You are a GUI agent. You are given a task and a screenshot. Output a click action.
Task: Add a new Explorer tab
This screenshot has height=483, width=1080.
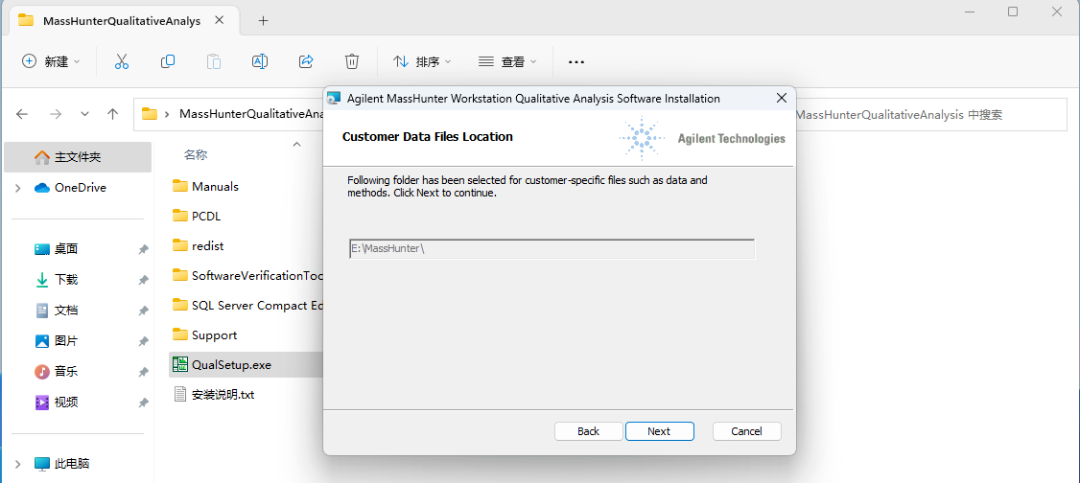262,21
